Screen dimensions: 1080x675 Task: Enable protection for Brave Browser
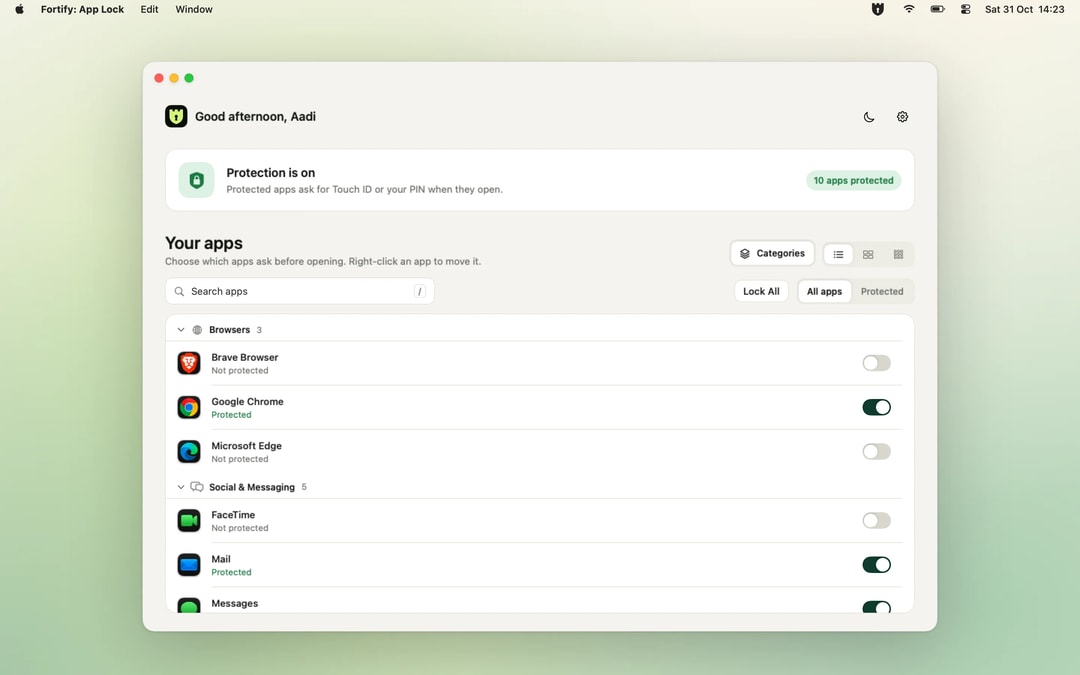(x=876, y=363)
